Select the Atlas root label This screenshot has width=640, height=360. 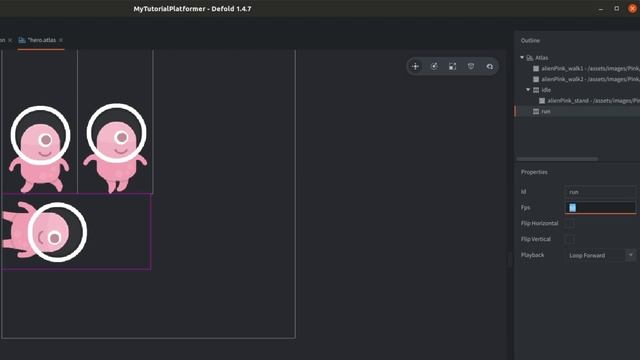pyautogui.click(x=542, y=58)
